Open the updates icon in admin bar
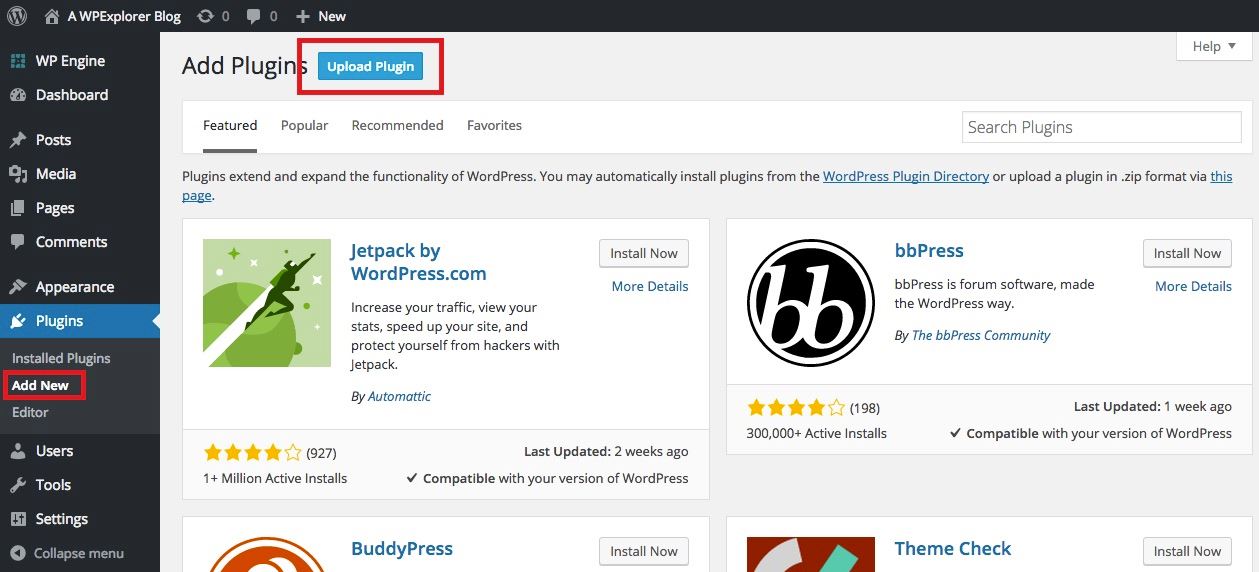This screenshot has height=572, width=1259. point(205,15)
